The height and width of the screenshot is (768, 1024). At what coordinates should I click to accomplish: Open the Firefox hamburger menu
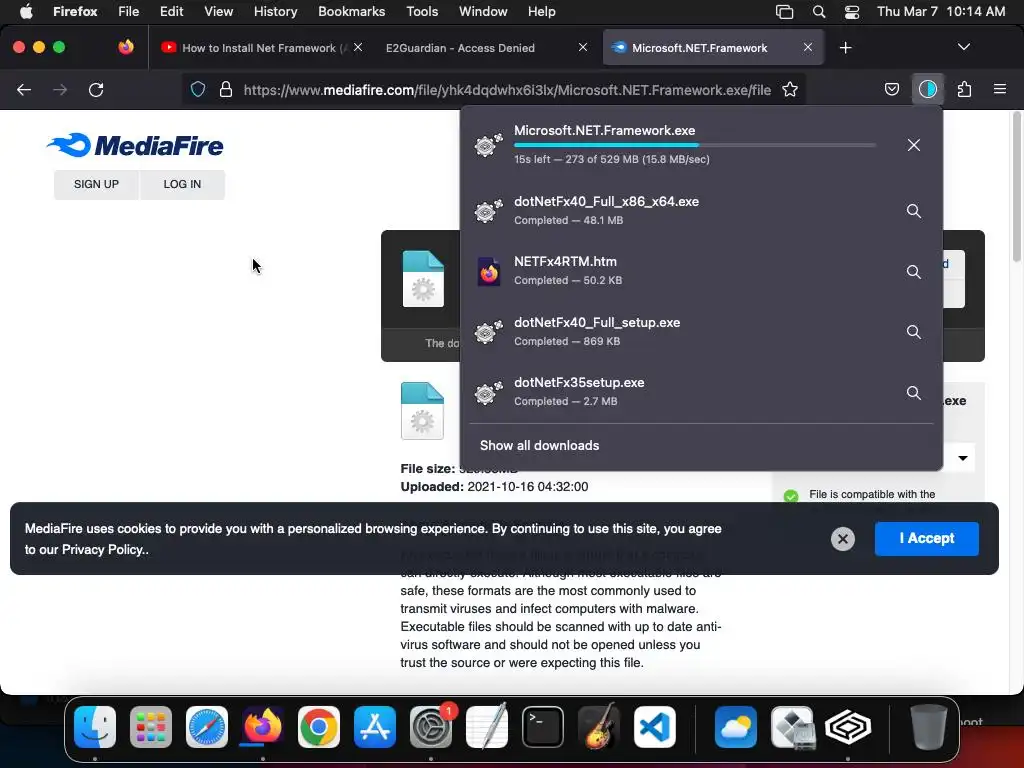pyautogui.click(x=1000, y=89)
